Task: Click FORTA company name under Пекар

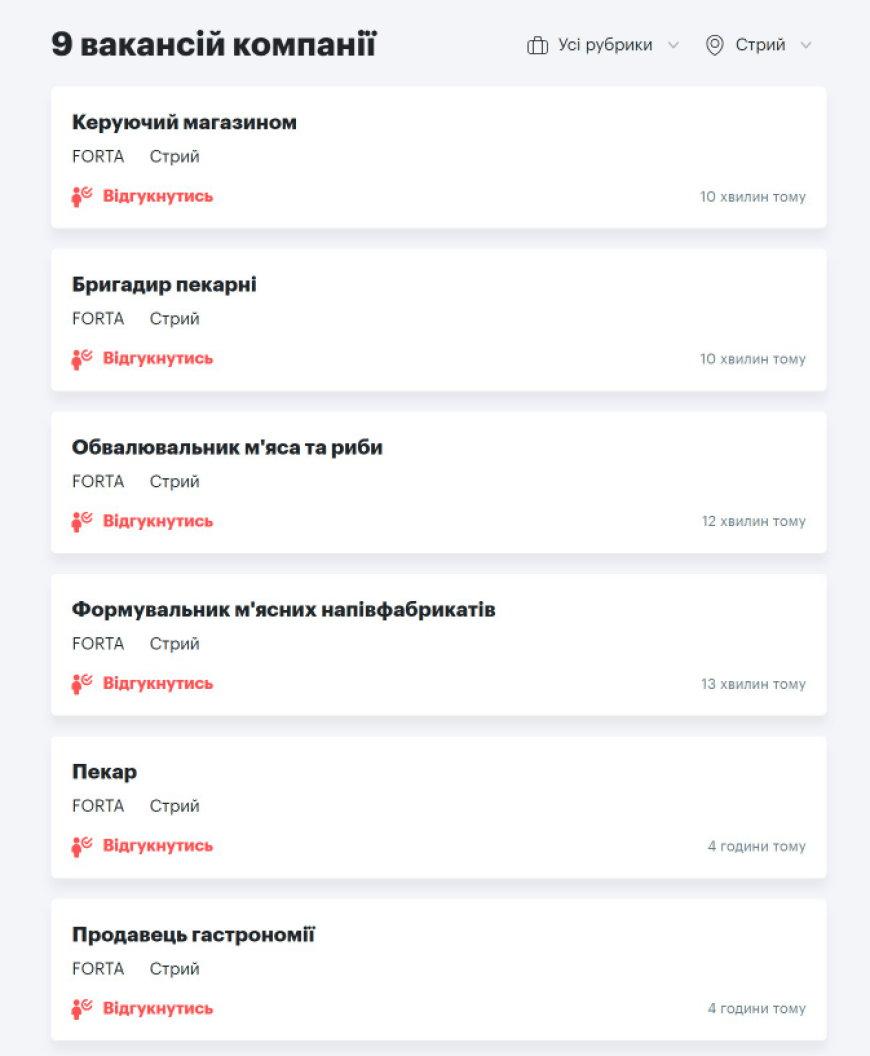Action: [x=98, y=806]
